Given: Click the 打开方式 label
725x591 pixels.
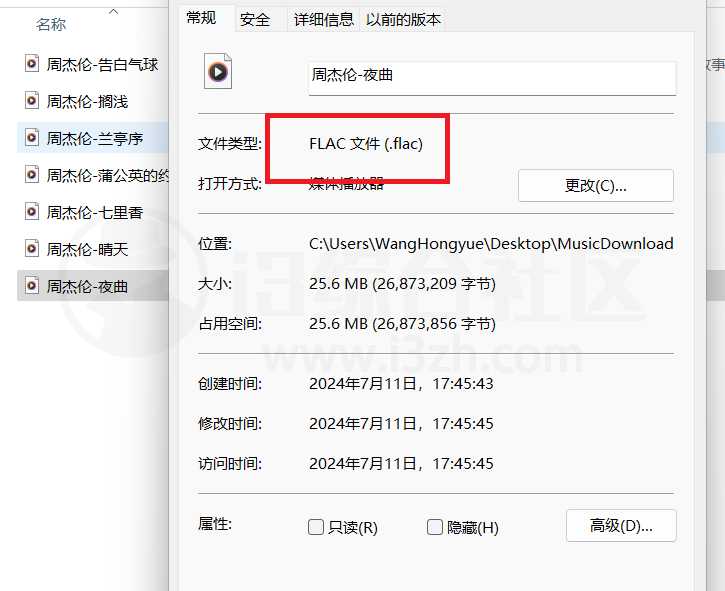Looking at the screenshot, I should [230, 184].
